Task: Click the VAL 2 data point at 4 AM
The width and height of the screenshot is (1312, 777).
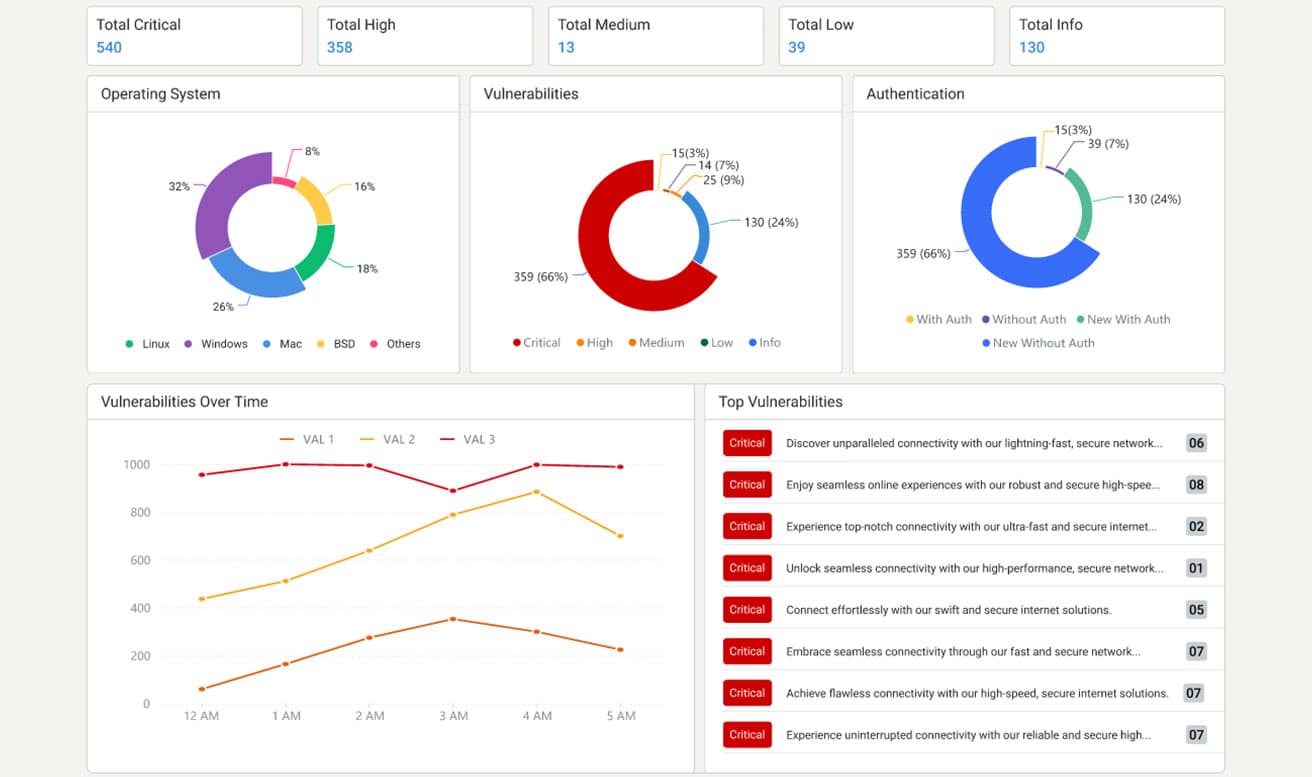Action: pos(537,492)
